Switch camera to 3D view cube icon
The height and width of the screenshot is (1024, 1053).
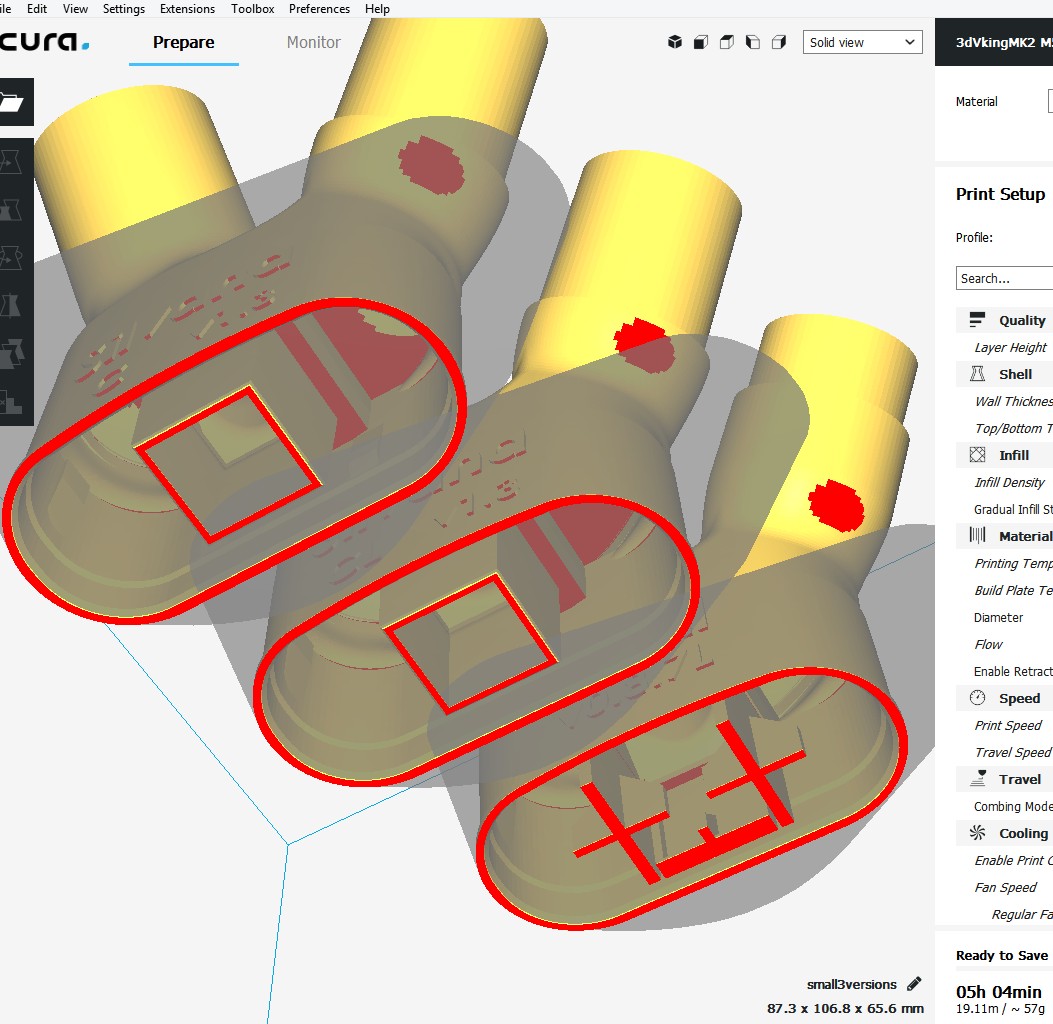[675, 42]
